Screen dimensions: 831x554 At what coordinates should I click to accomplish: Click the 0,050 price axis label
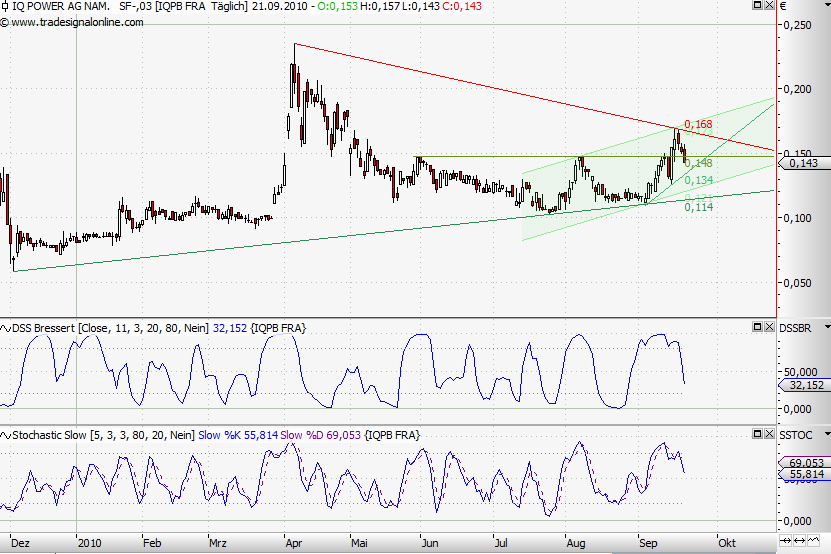coord(797,283)
